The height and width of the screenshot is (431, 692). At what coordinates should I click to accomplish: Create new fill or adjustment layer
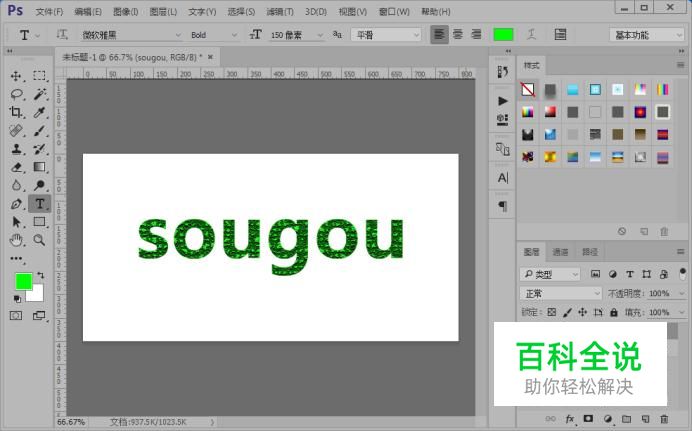608,419
